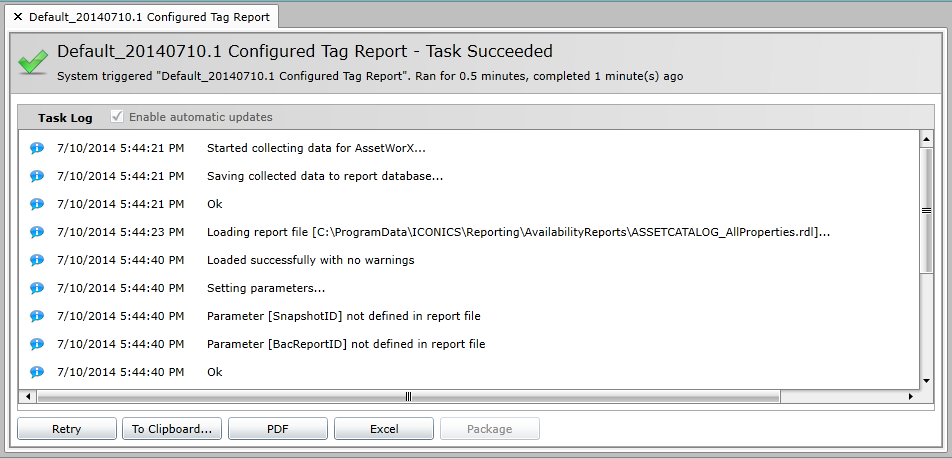The width and height of the screenshot is (952, 459).
Task: Click the vertical scrollbar down arrow
Action: click(x=926, y=381)
